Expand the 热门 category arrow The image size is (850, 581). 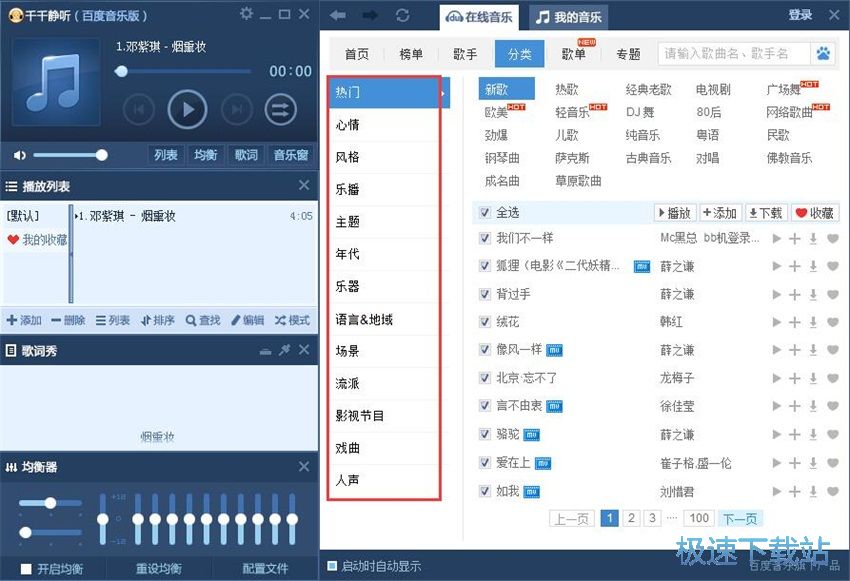444,93
